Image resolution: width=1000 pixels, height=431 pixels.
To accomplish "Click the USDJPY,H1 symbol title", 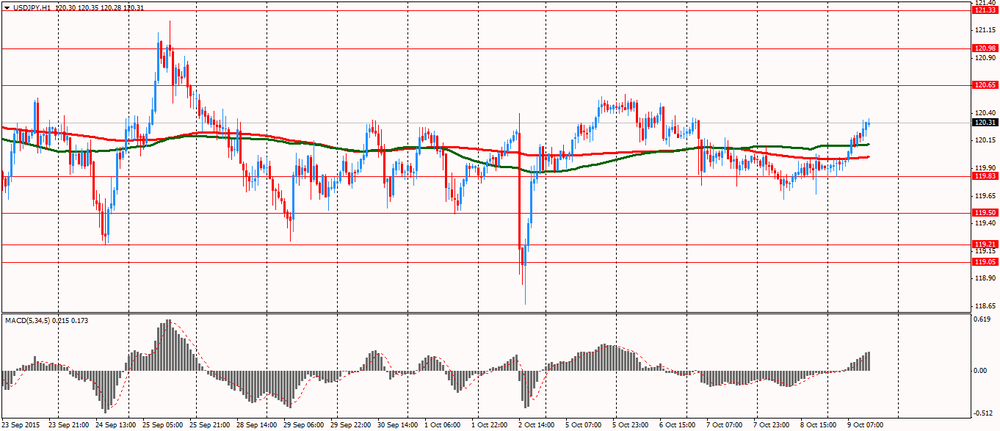I will [35, 7].
